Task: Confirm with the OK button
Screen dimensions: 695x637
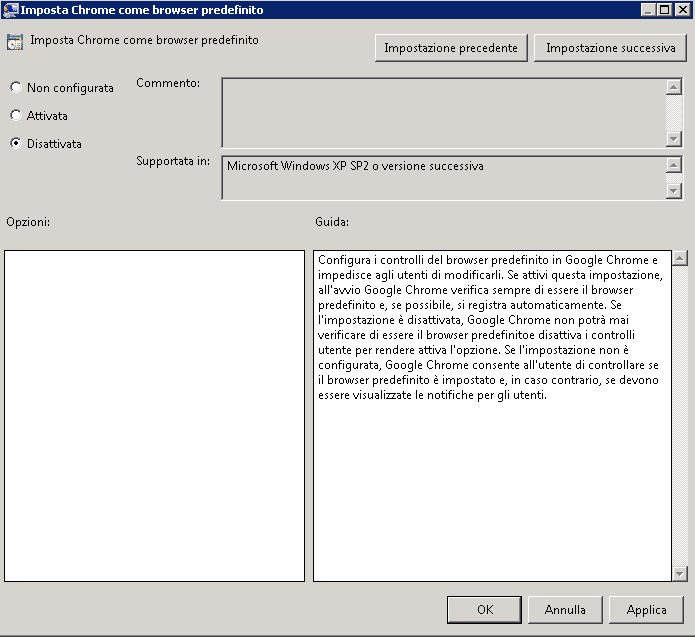Action: tap(484, 610)
